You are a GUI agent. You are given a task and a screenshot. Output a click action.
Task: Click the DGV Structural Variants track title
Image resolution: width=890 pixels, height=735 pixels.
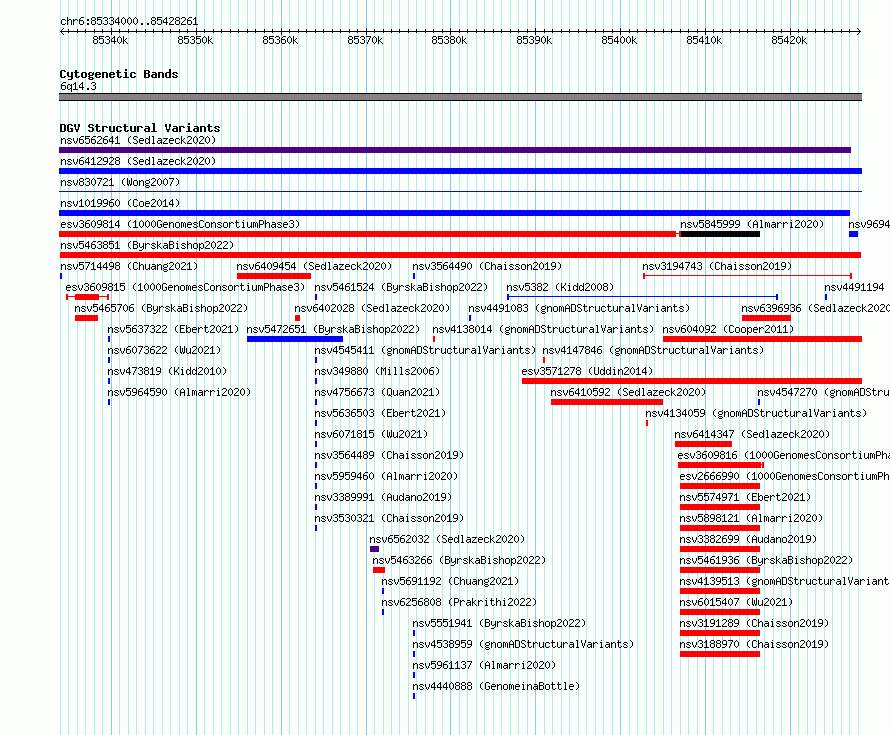coord(140,128)
